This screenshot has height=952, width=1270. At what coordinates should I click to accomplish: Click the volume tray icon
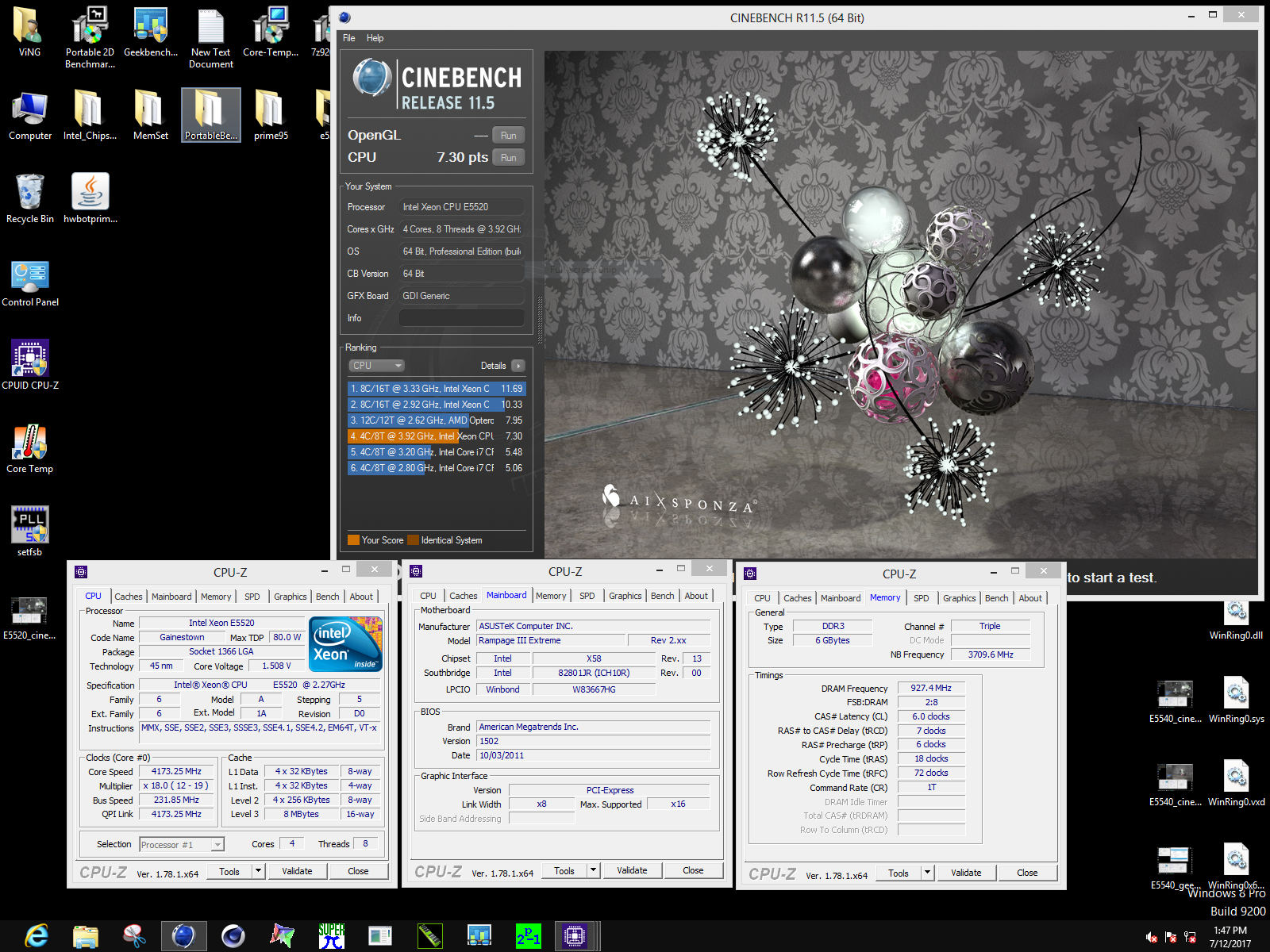pyautogui.click(x=1152, y=937)
